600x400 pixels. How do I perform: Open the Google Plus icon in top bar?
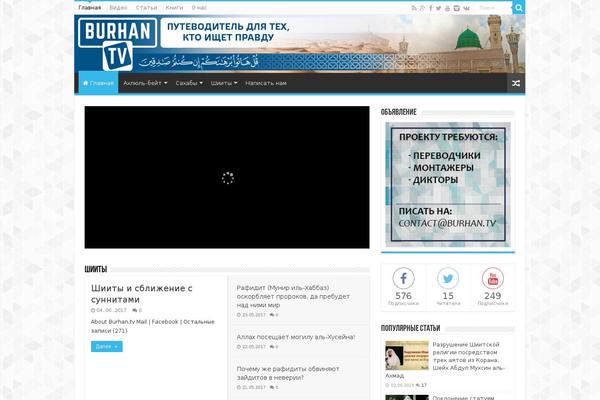coord(422,8)
